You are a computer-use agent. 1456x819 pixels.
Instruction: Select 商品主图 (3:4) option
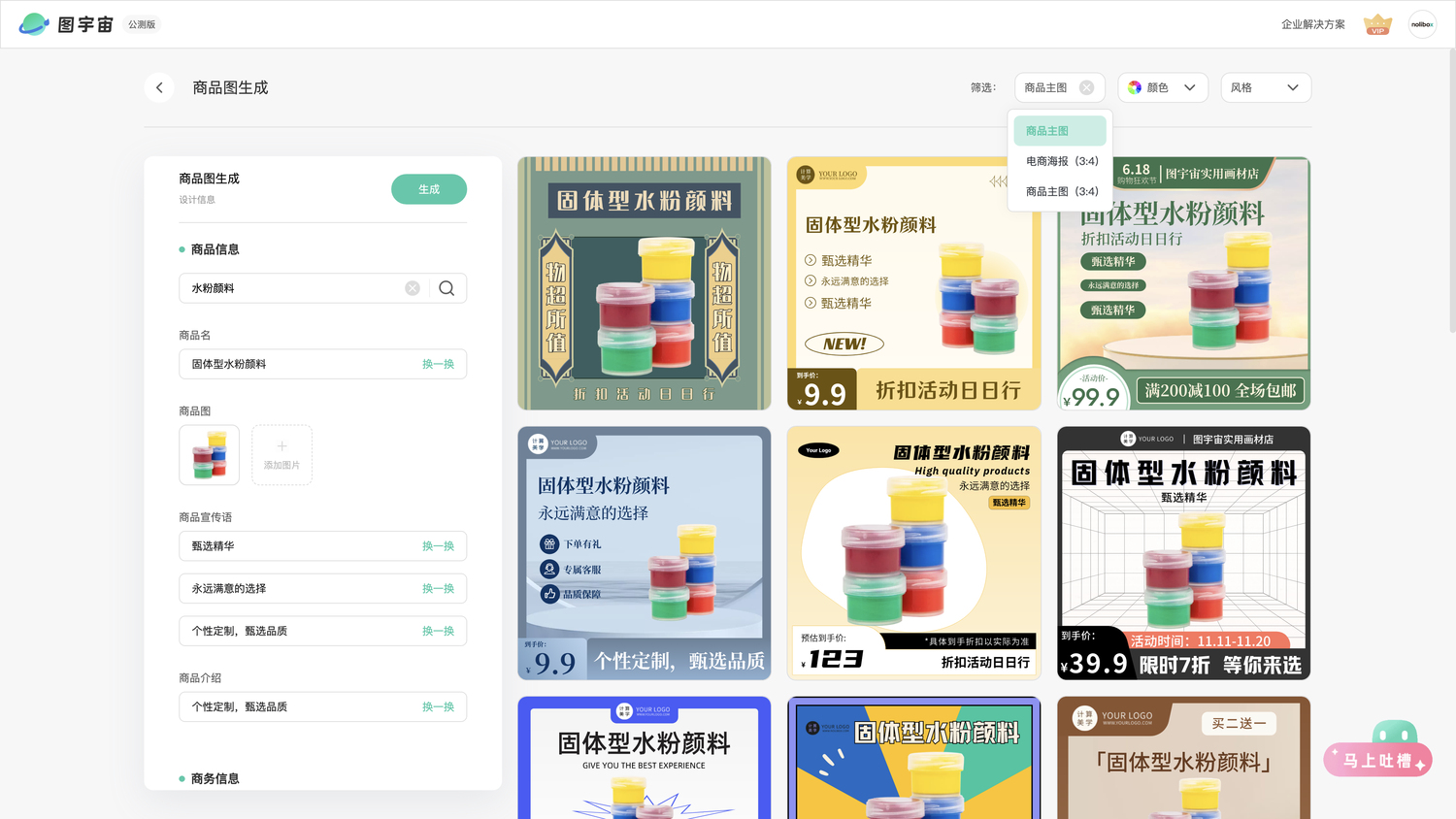[x=1060, y=191]
